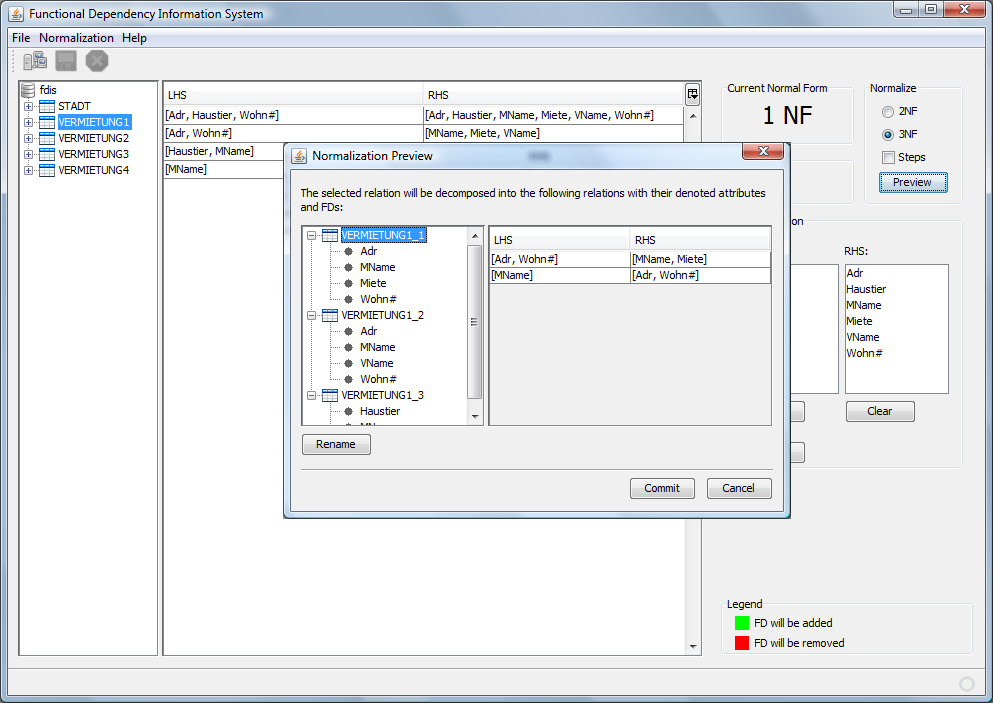Select VERMIETUNG2 in the fdis tree
This screenshot has height=703, width=993.
point(94,138)
